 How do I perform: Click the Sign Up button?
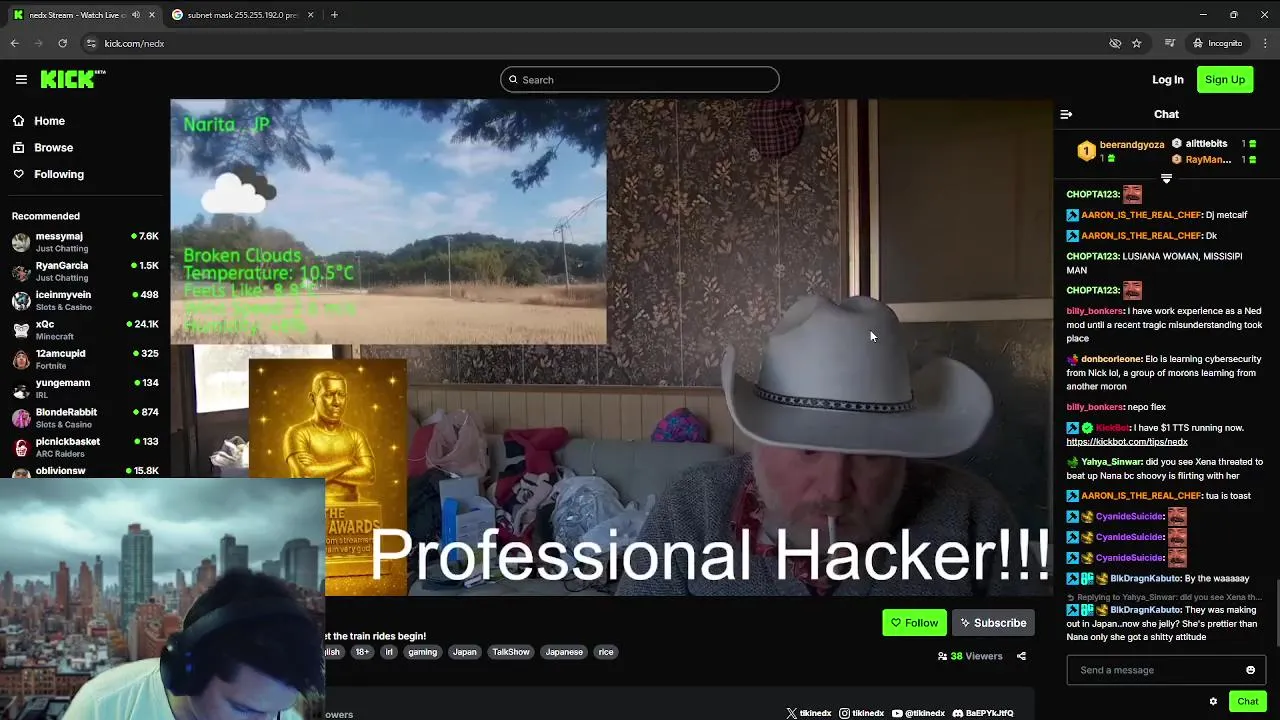coord(1225,80)
